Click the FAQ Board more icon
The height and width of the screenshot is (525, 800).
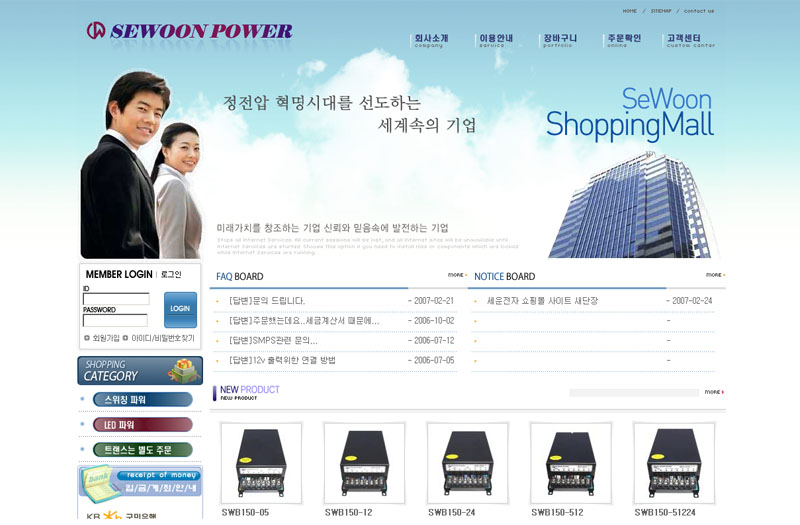(x=457, y=275)
